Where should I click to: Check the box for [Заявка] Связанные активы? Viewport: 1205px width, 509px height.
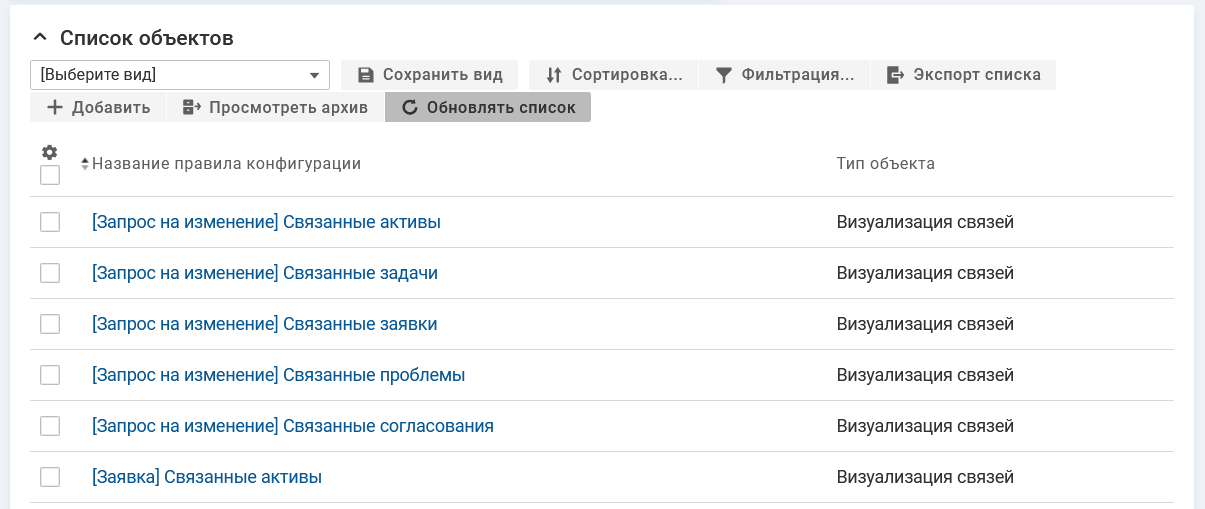point(50,477)
